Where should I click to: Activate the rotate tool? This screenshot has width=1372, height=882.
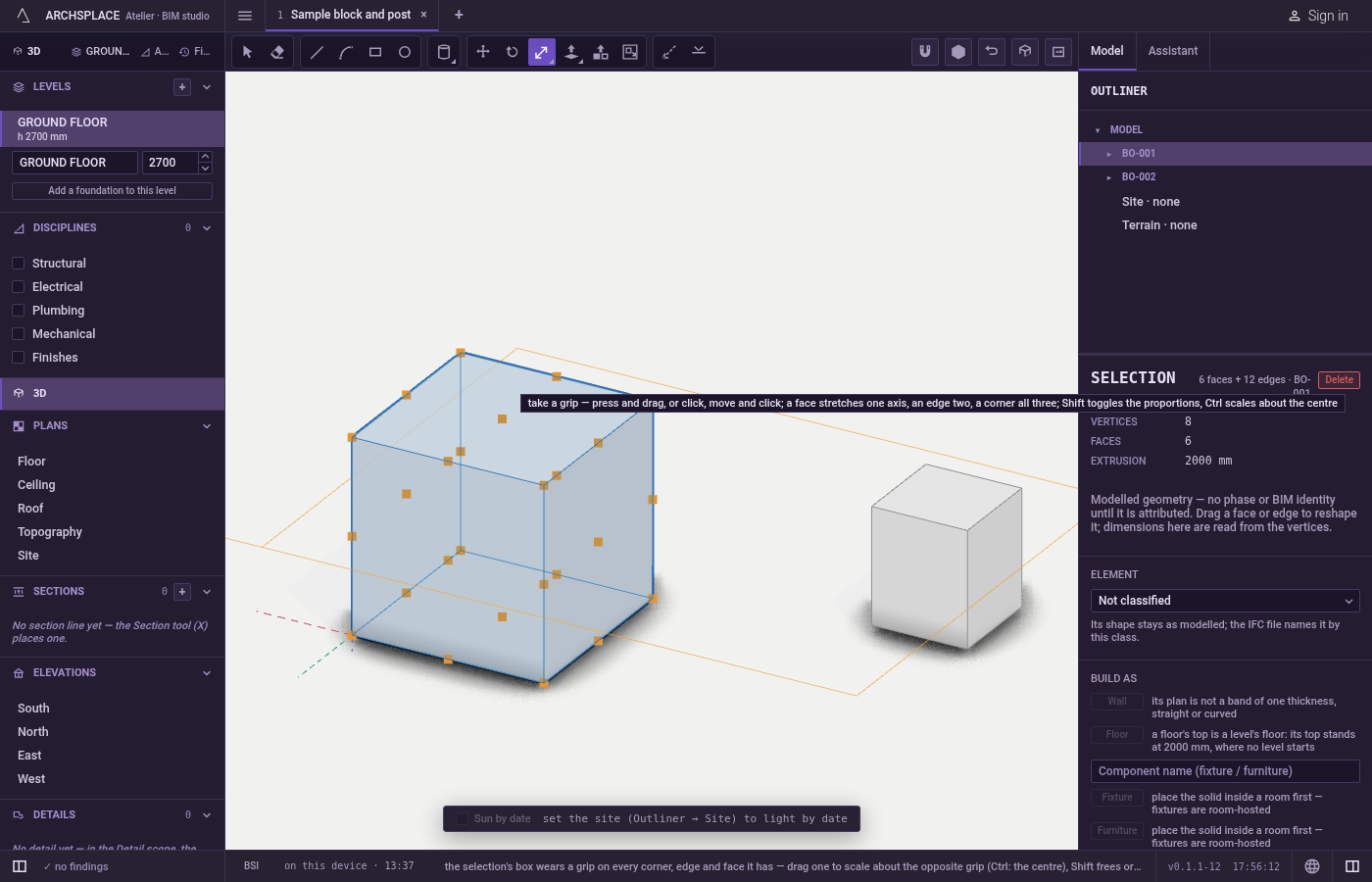point(513,52)
